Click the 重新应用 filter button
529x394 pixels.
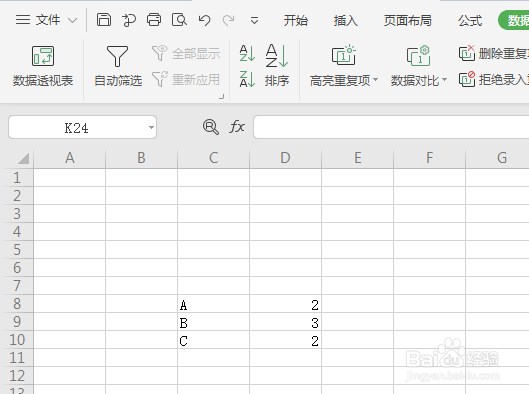pyautogui.click(x=186, y=80)
